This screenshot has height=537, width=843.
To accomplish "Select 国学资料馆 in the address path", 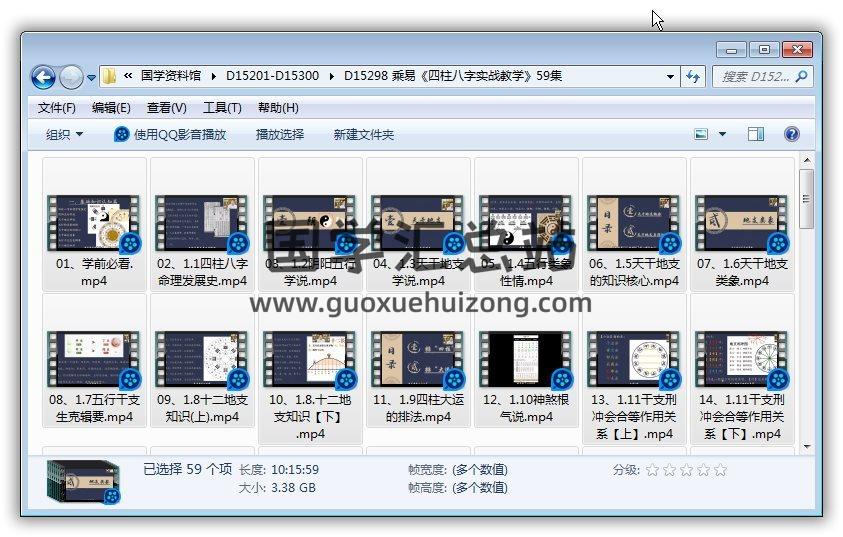I will tap(171, 76).
